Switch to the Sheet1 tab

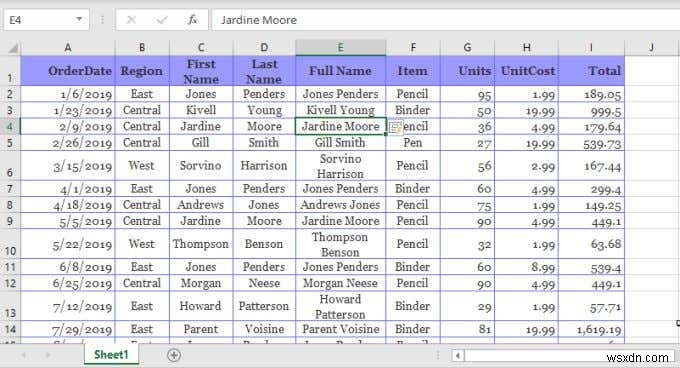click(x=111, y=355)
